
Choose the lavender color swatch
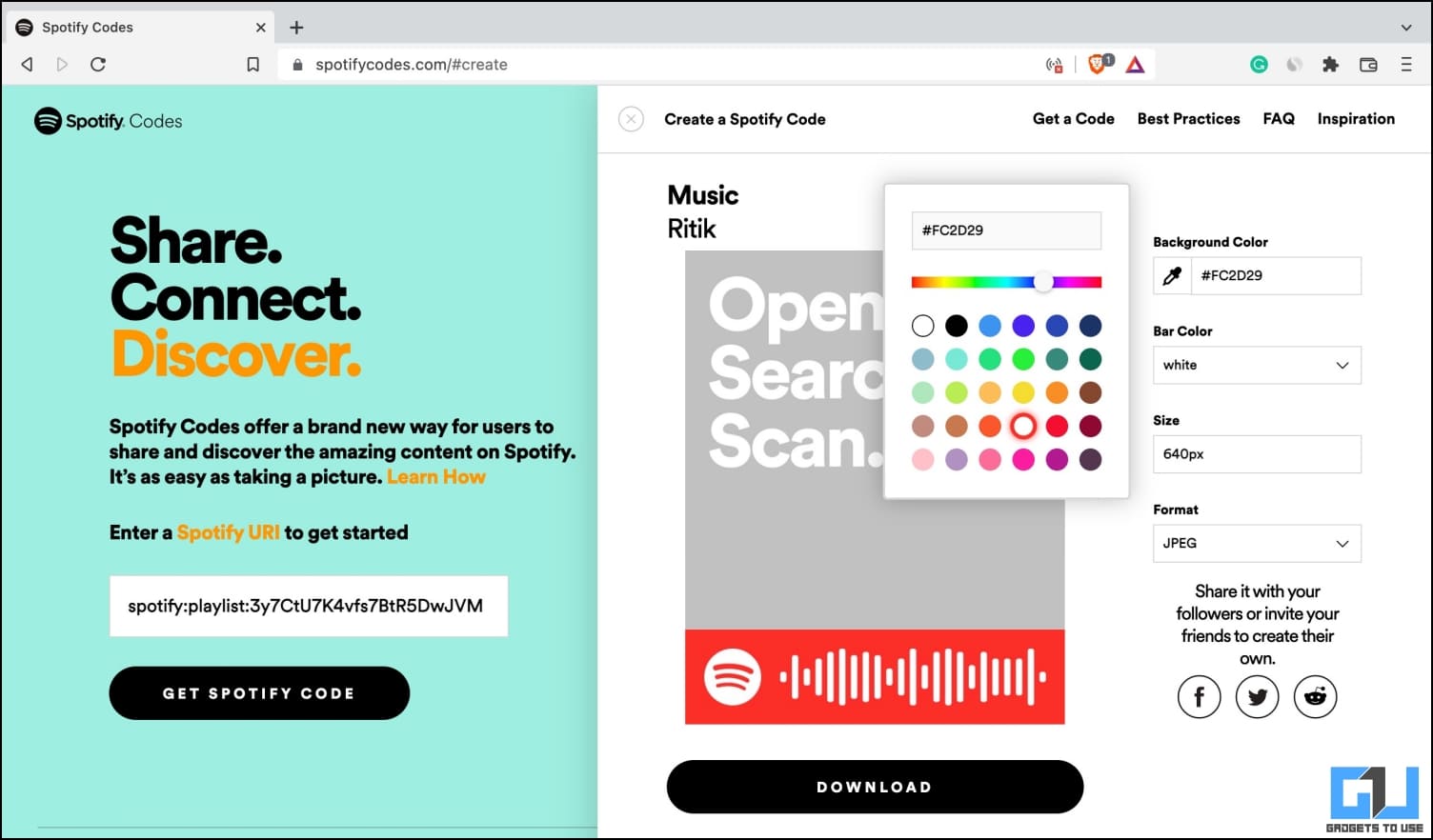[x=957, y=459]
